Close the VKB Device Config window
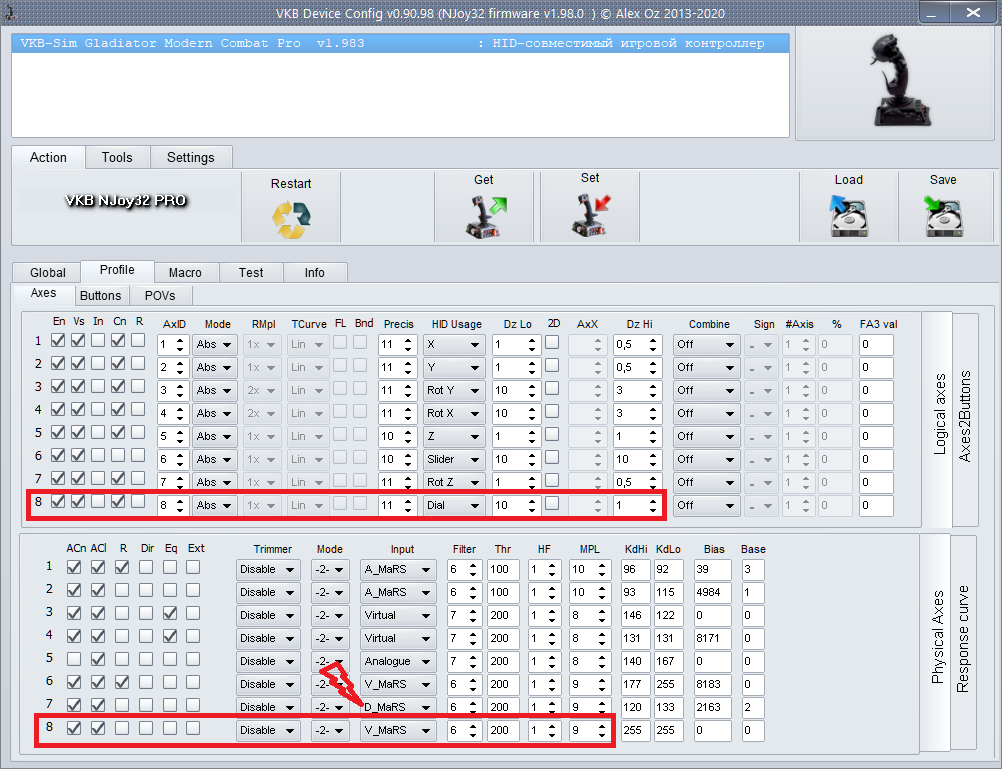 [x=973, y=12]
